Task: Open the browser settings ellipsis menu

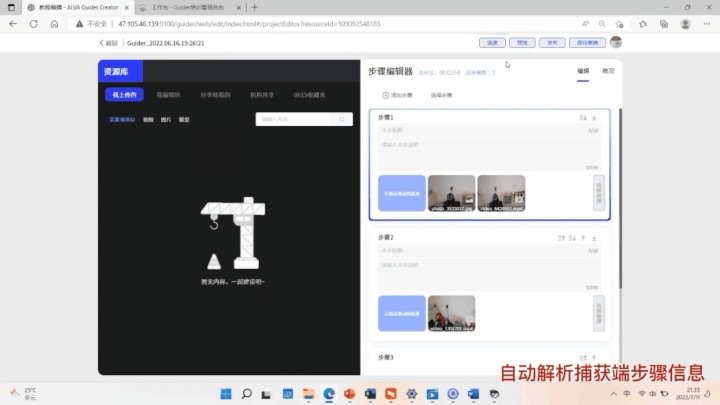Action: click(x=707, y=24)
